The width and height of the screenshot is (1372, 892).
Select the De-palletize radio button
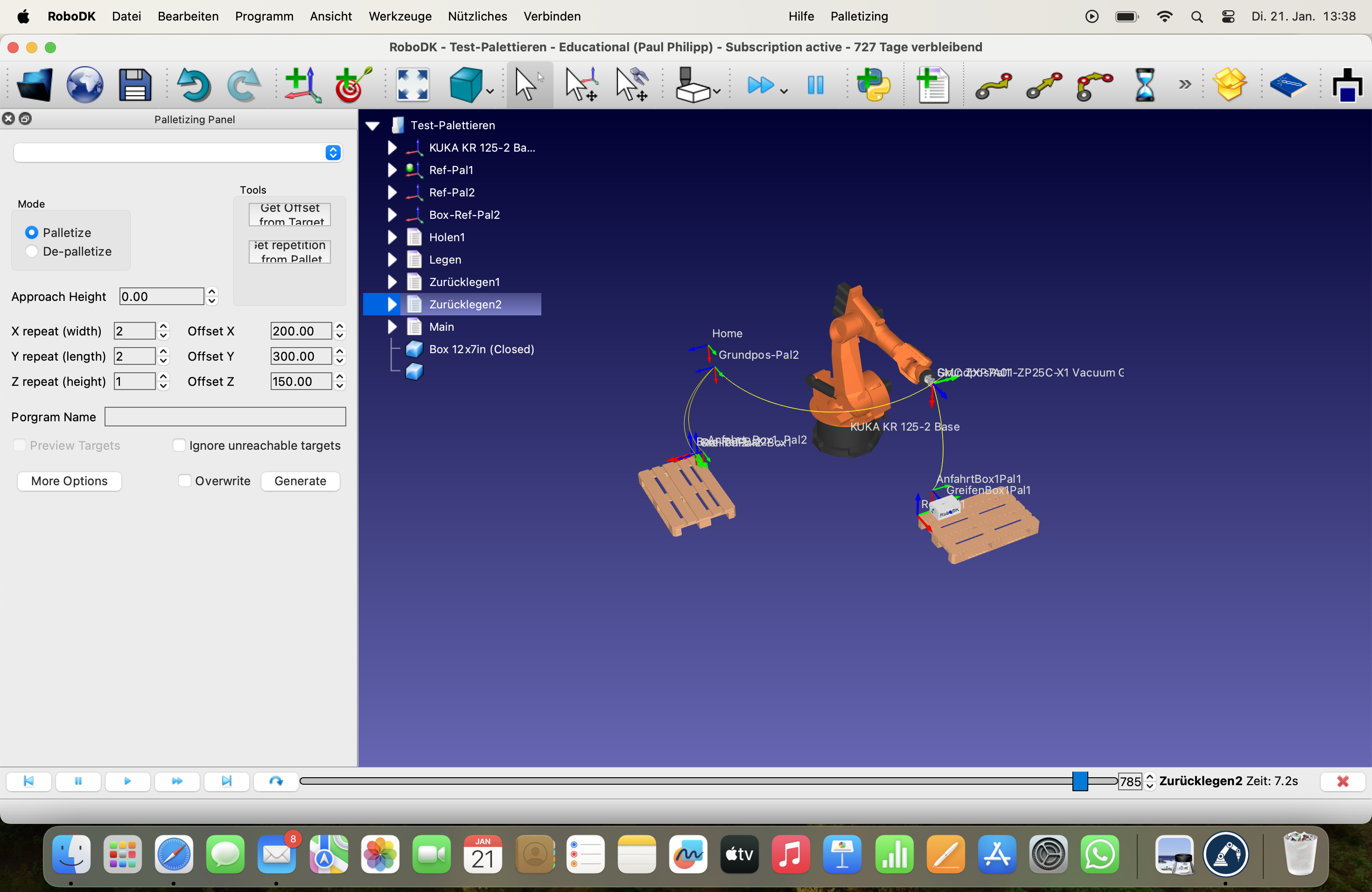click(32, 251)
